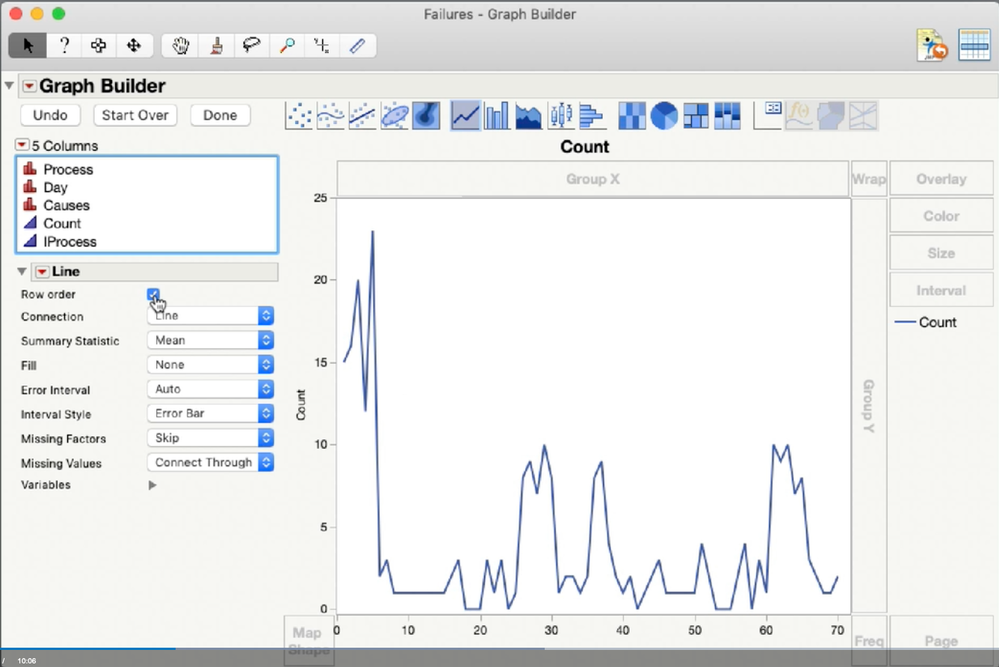
Task: Select the arrow pointer tool
Action: coord(28,45)
